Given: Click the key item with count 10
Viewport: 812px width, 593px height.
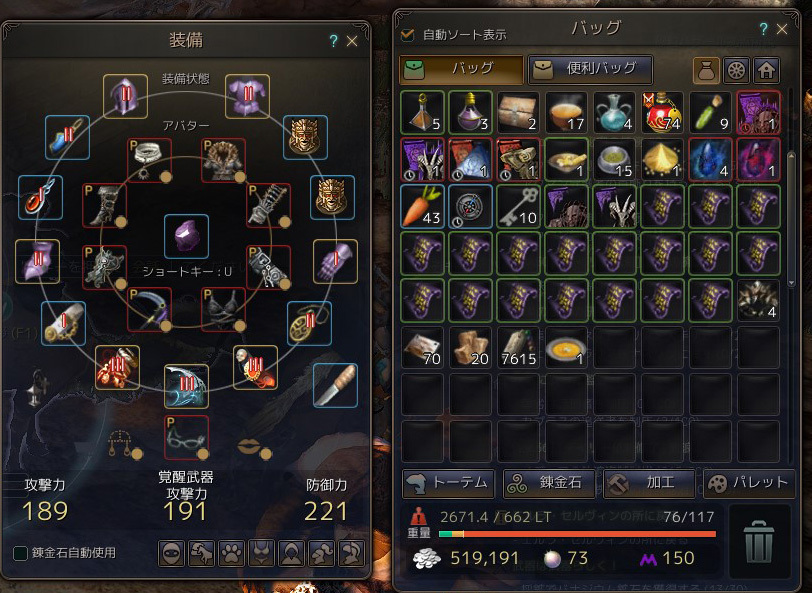Looking at the screenshot, I should [x=518, y=206].
